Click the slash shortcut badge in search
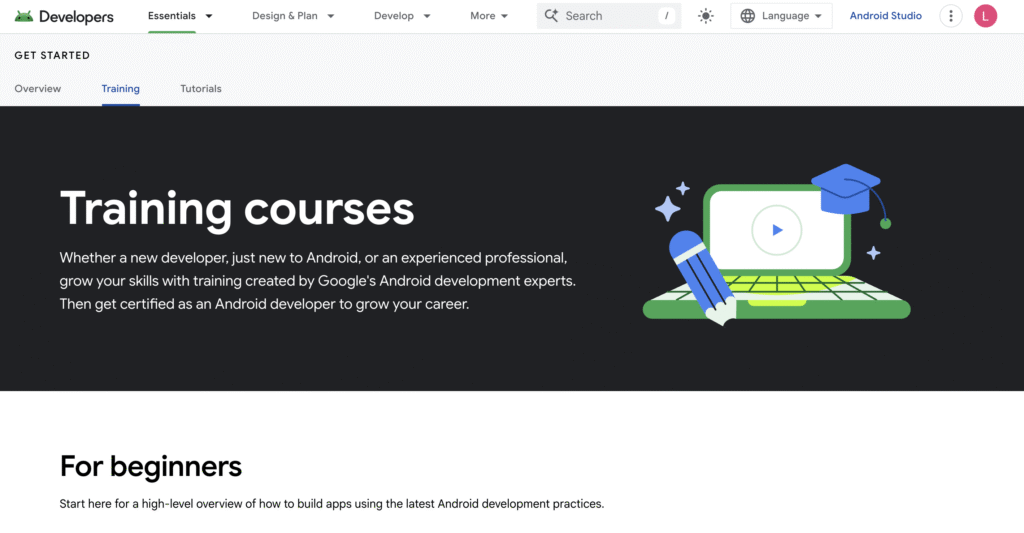Screen dimensions: 1024x533 (666, 16)
